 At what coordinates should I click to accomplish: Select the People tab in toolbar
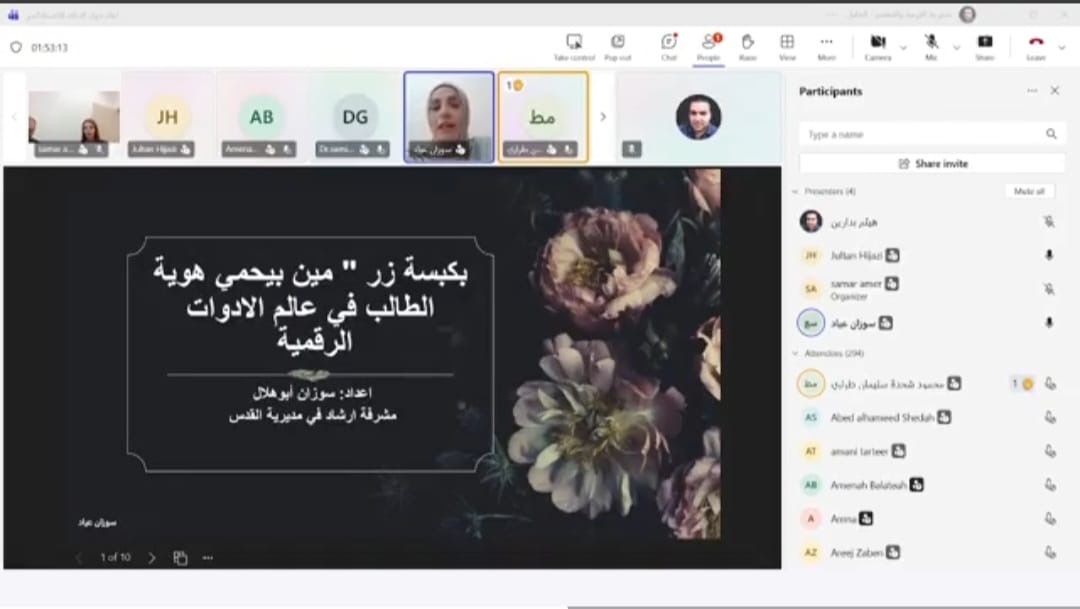[709, 42]
